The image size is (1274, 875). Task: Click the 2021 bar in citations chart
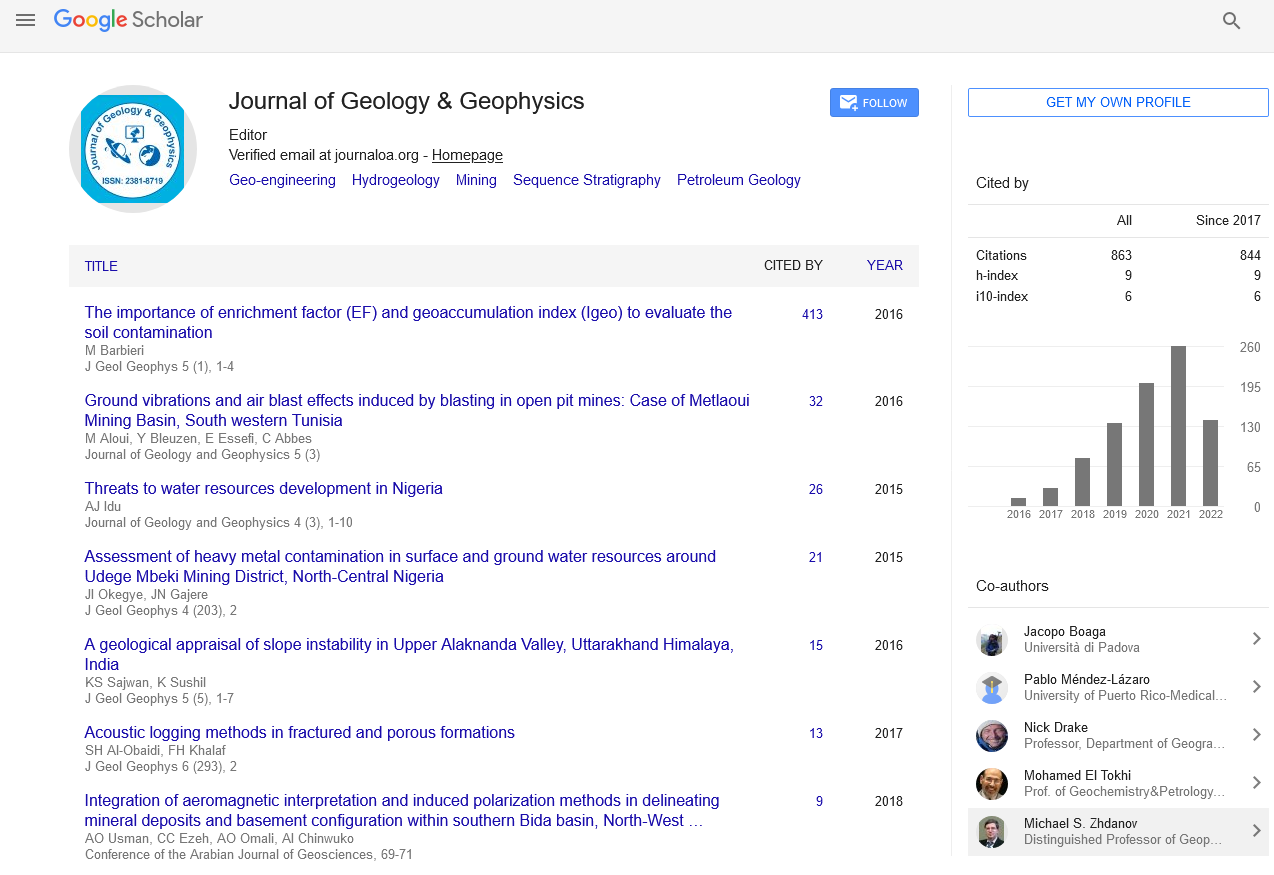point(1178,426)
